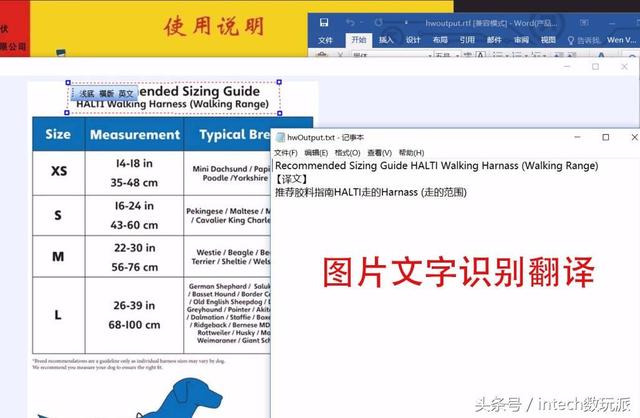
Task: Click the red 图片文字识别翻译 caption
Action: [x=458, y=272]
